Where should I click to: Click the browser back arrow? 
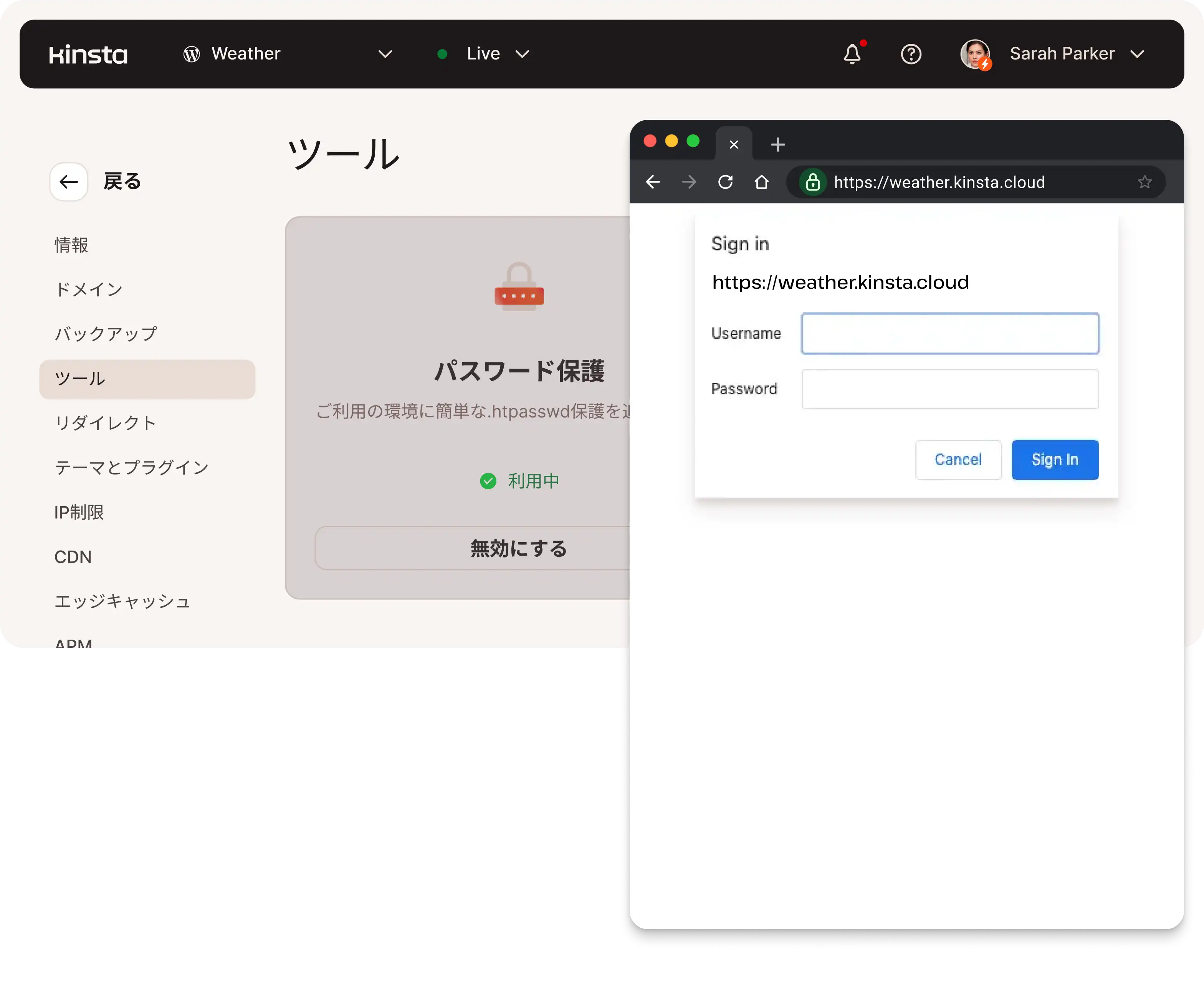(x=653, y=182)
